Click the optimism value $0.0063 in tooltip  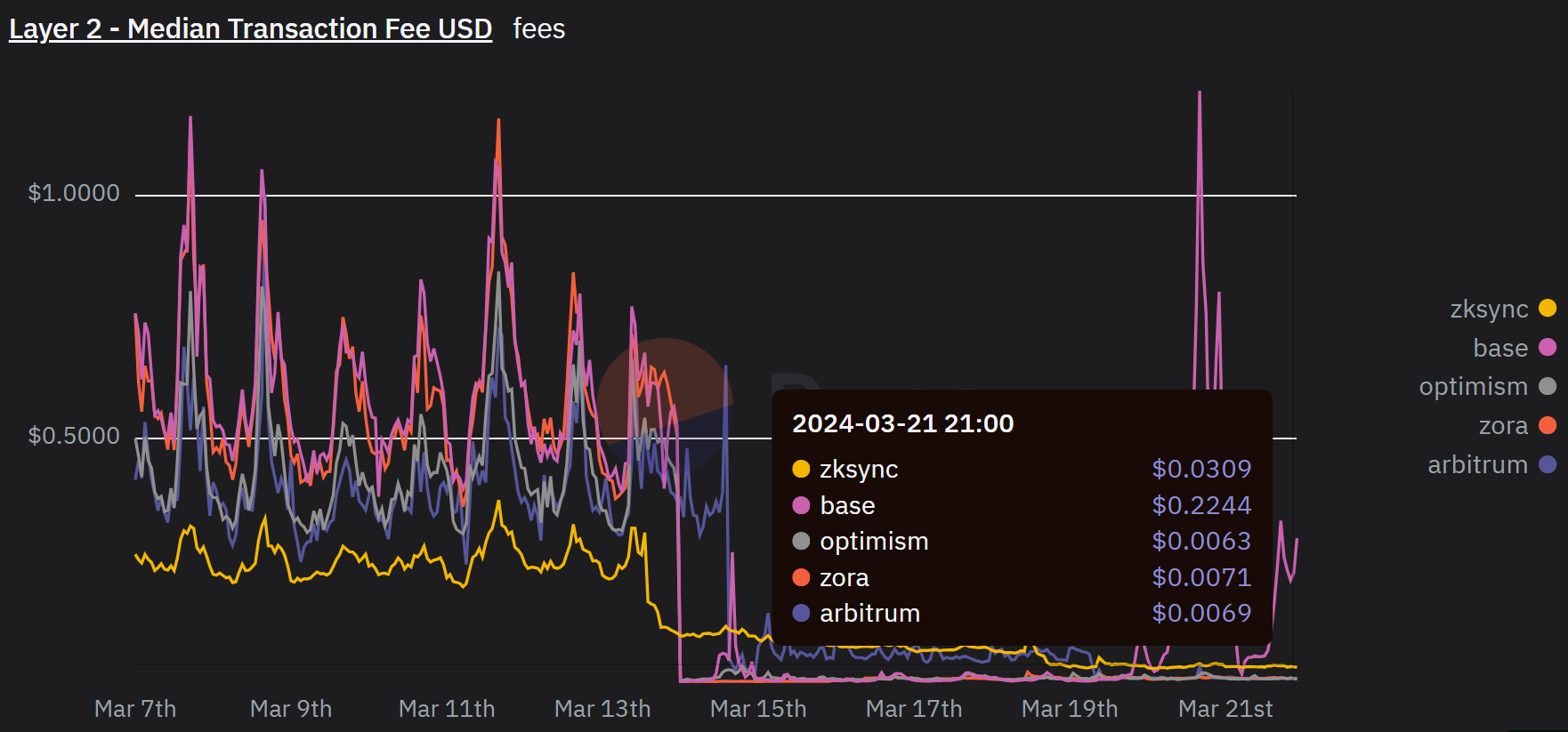(x=1201, y=541)
